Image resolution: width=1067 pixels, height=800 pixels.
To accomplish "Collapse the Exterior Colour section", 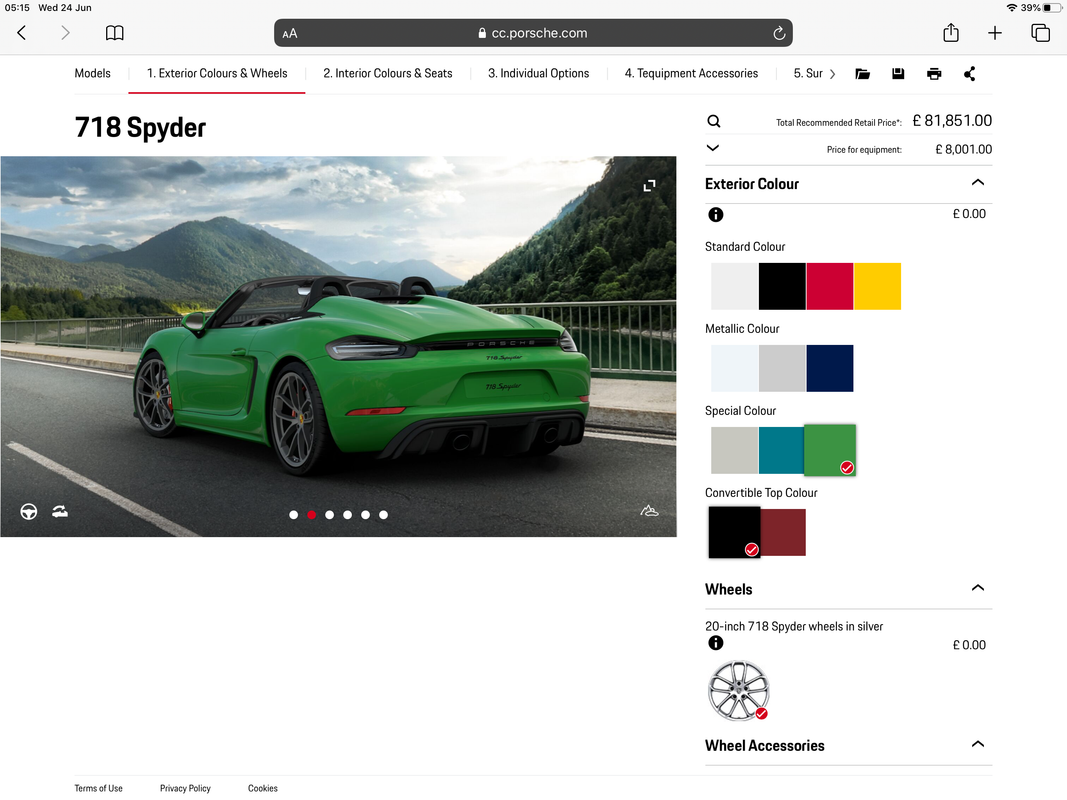I will 978,182.
